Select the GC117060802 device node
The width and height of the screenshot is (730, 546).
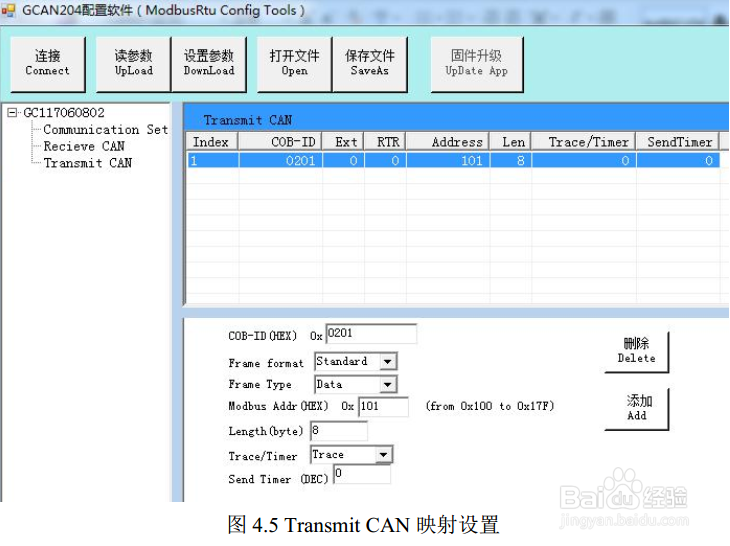coord(64,113)
